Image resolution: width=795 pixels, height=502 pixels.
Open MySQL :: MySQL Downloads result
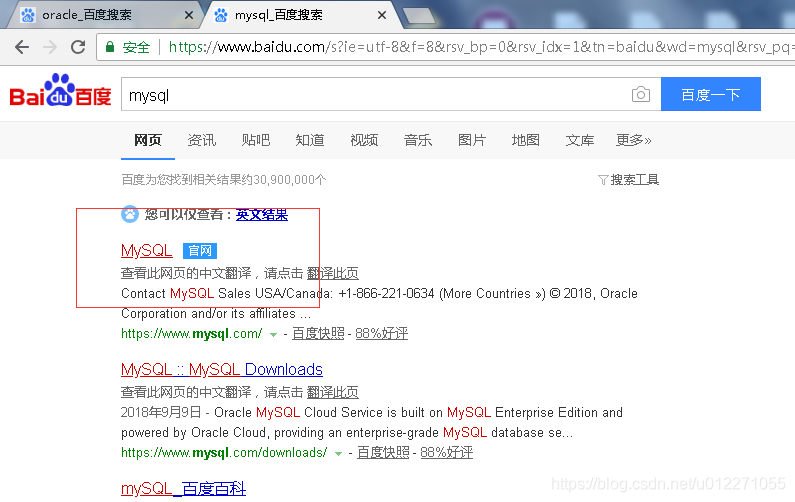222,370
